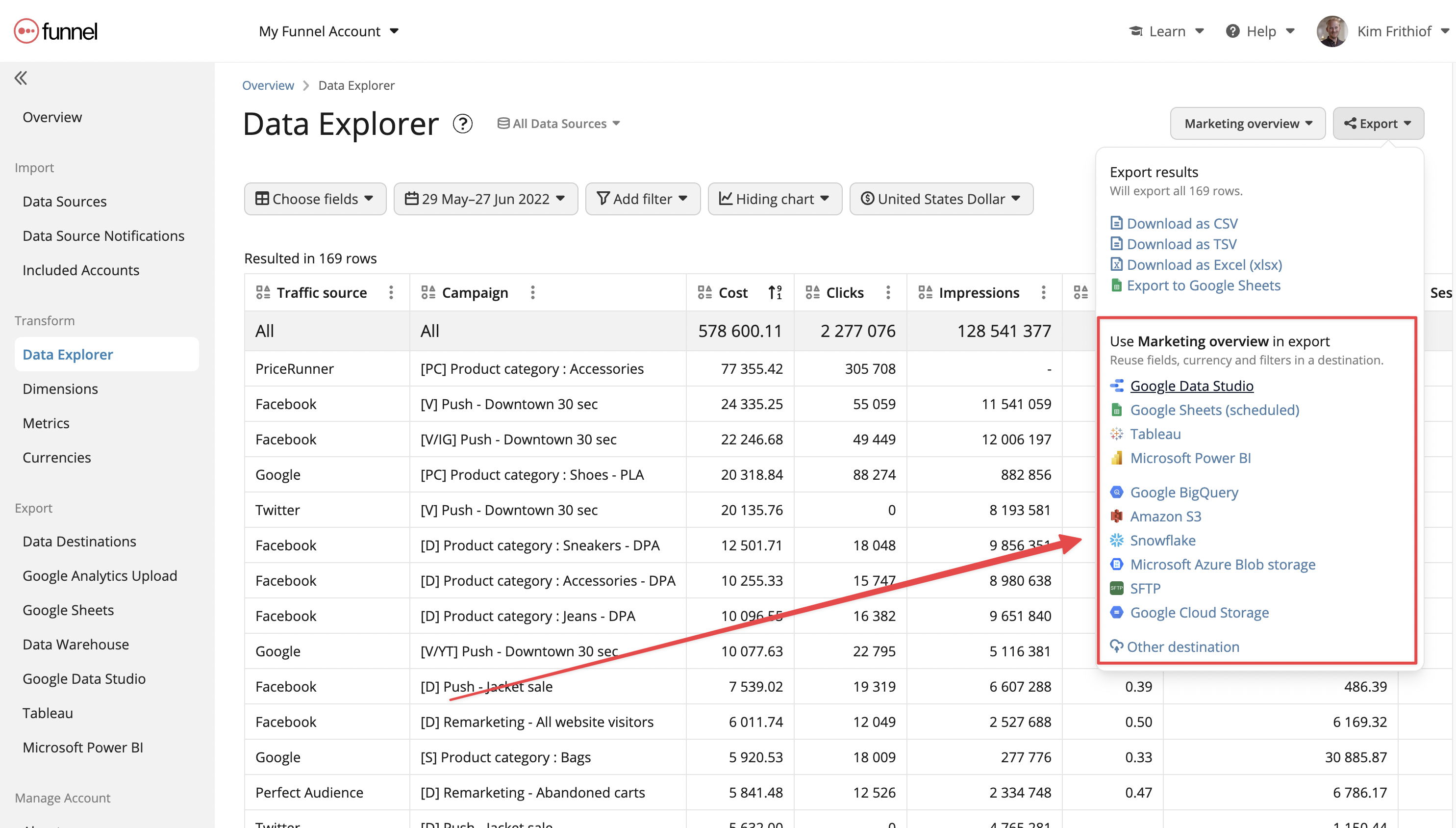The width and height of the screenshot is (1456, 828).
Task: Click the Google BigQuery row in table
Action: pyautogui.click(x=1183, y=491)
